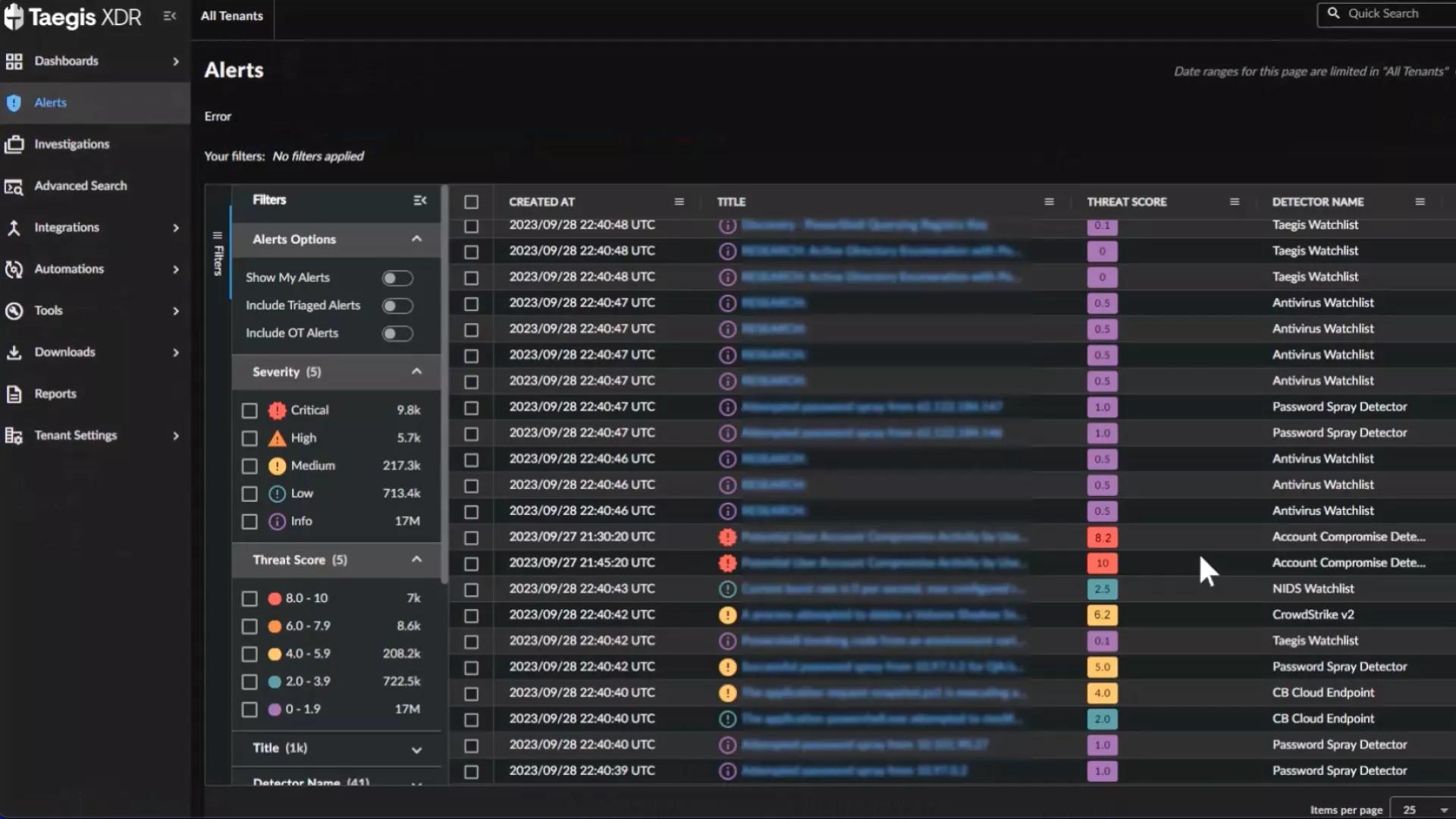Collapse the Filters panel icon
The image size is (1456, 819).
419,200
